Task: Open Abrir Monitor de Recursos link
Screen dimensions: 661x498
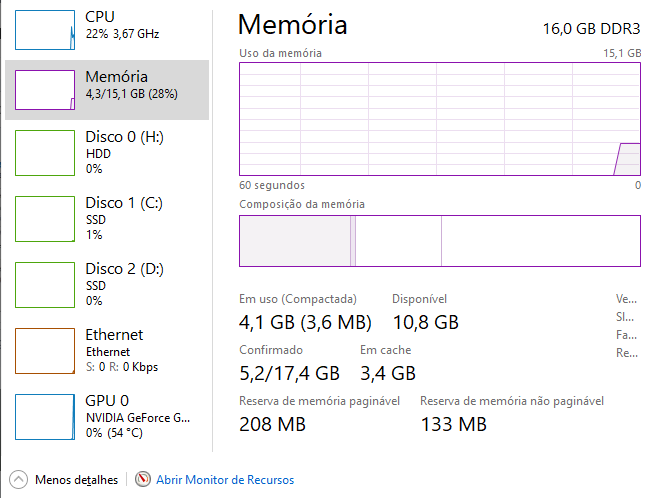Action: click(225, 480)
